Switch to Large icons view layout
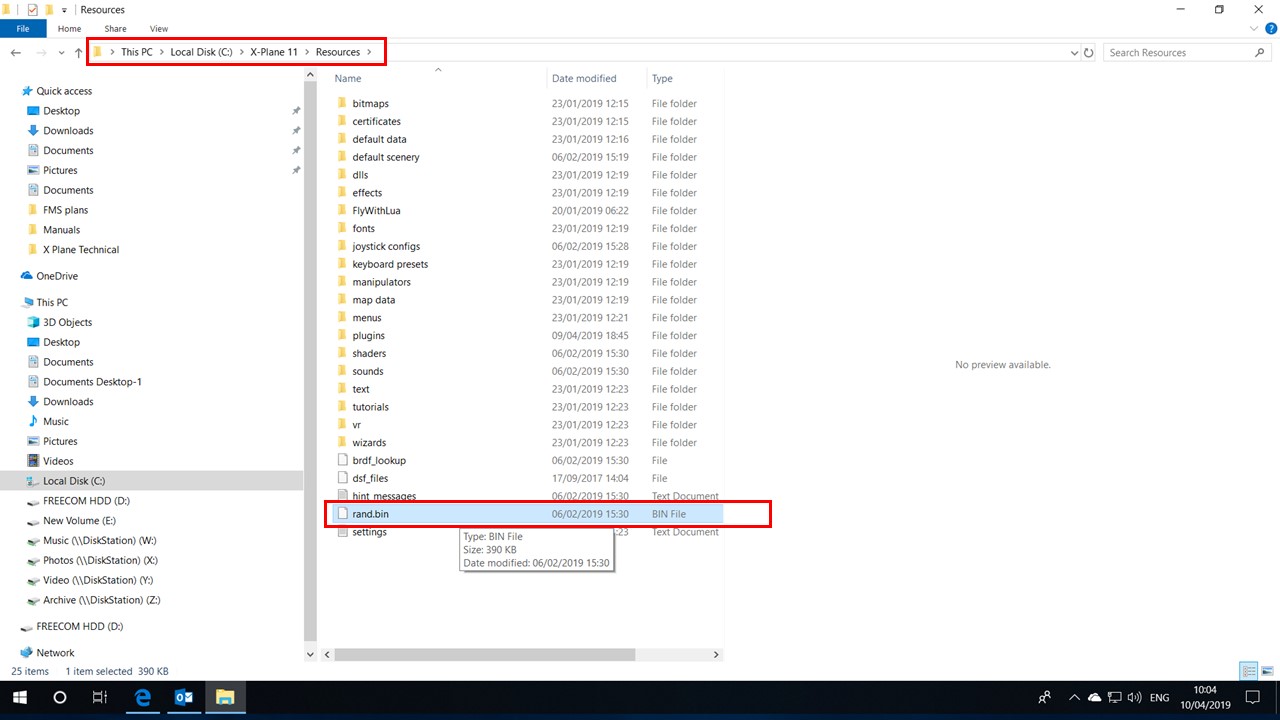Image resolution: width=1280 pixels, height=720 pixels. click(x=1267, y=670)
